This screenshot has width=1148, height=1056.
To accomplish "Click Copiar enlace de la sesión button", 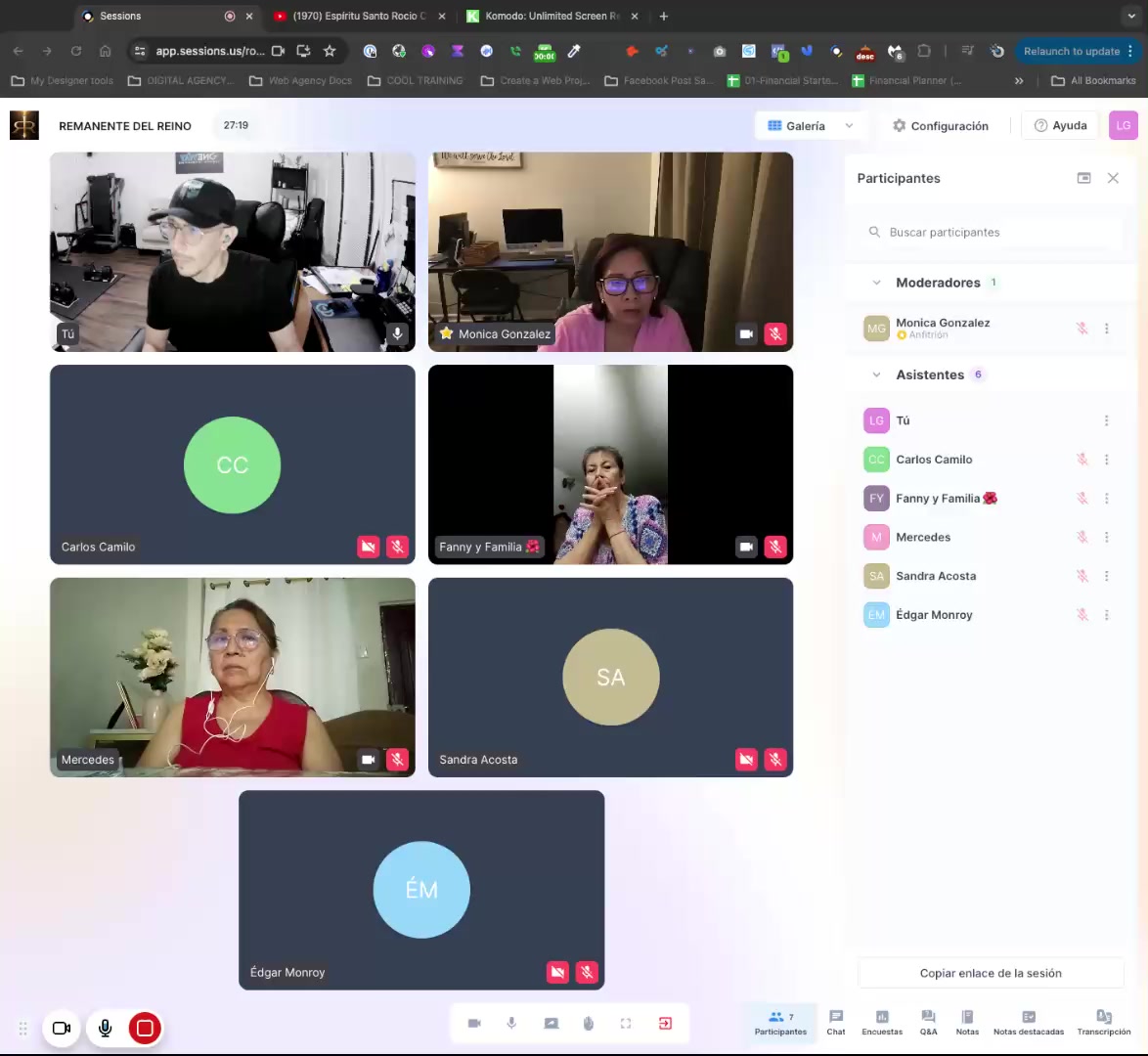I will point(991,973).
